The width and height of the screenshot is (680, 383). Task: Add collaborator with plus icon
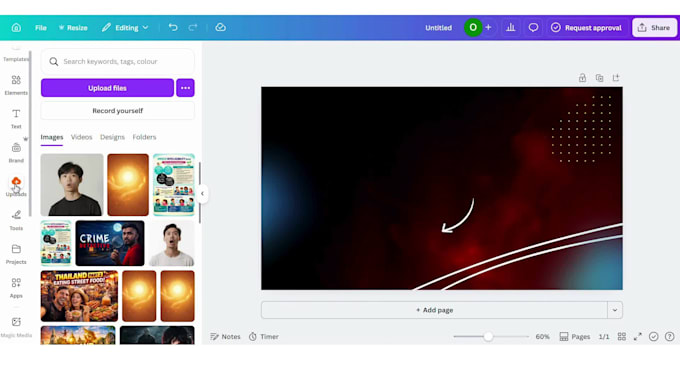coord(488,27)
